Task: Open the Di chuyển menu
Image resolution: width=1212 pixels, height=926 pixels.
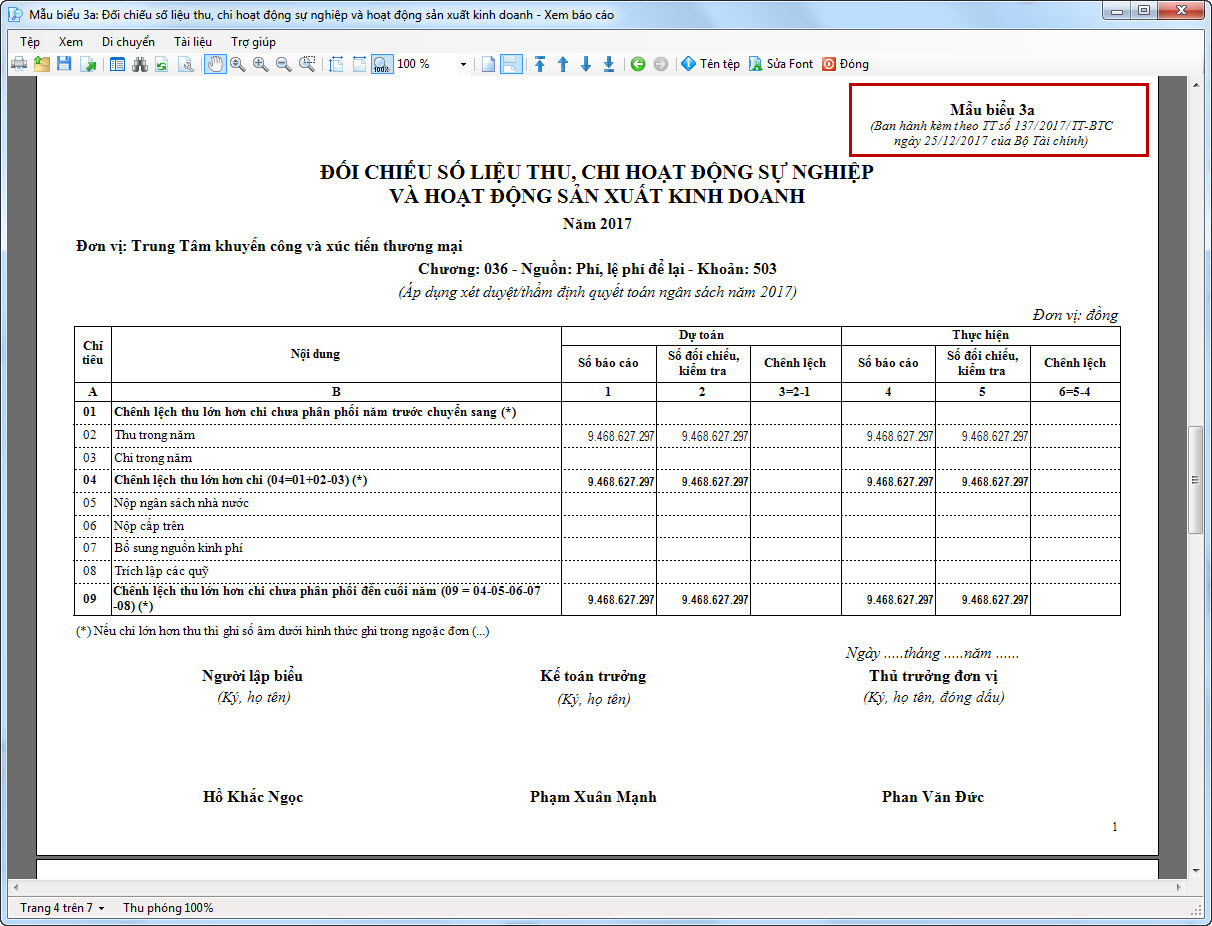Action: click(128, 42)
